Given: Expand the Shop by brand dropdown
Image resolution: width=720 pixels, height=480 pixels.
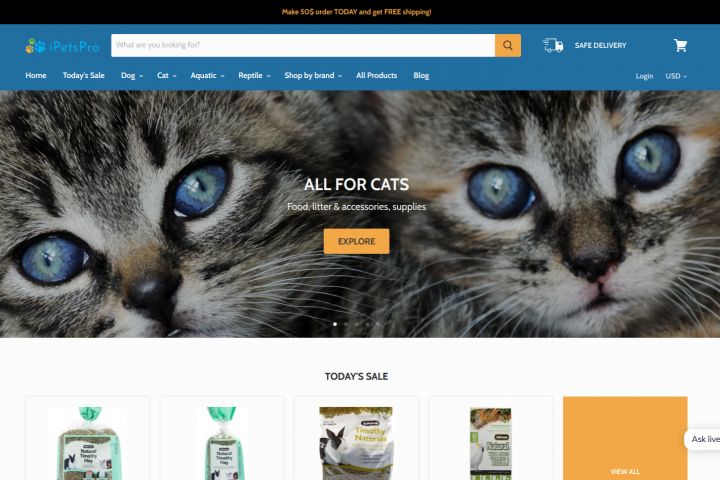Looking at the screenshot, I should coord(313,75).
